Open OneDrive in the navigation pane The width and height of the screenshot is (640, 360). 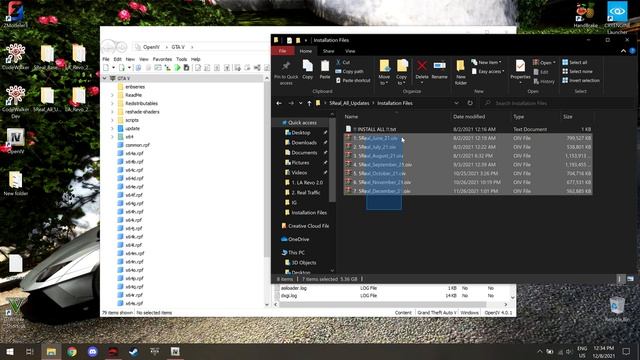click(x=298, y=239)
